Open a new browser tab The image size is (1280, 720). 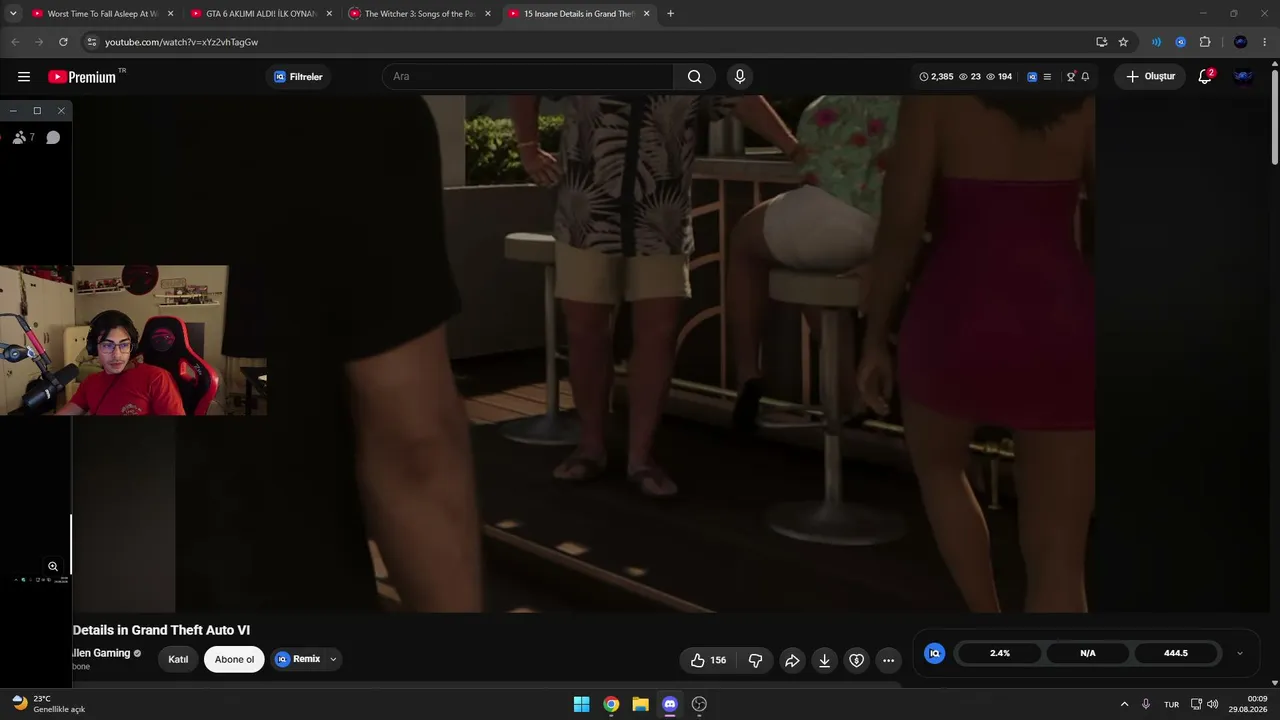(670, 14)
